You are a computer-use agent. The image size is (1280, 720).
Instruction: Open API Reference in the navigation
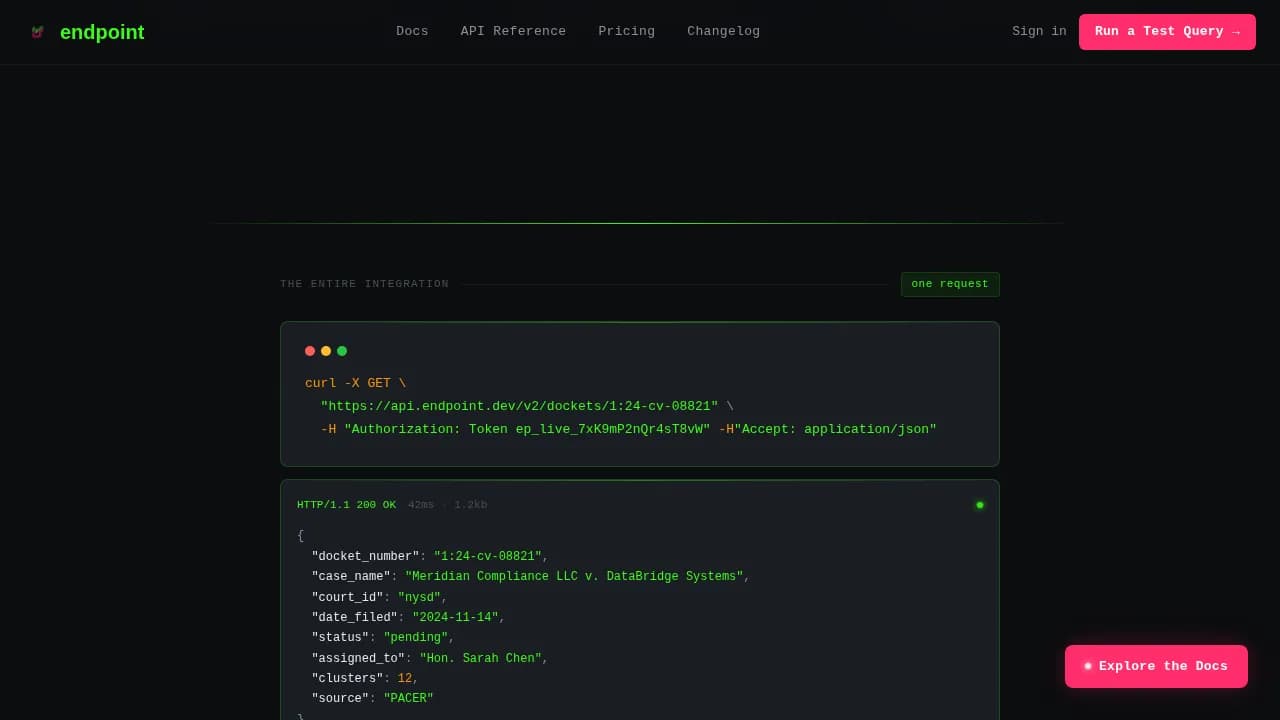pos(513,32)
